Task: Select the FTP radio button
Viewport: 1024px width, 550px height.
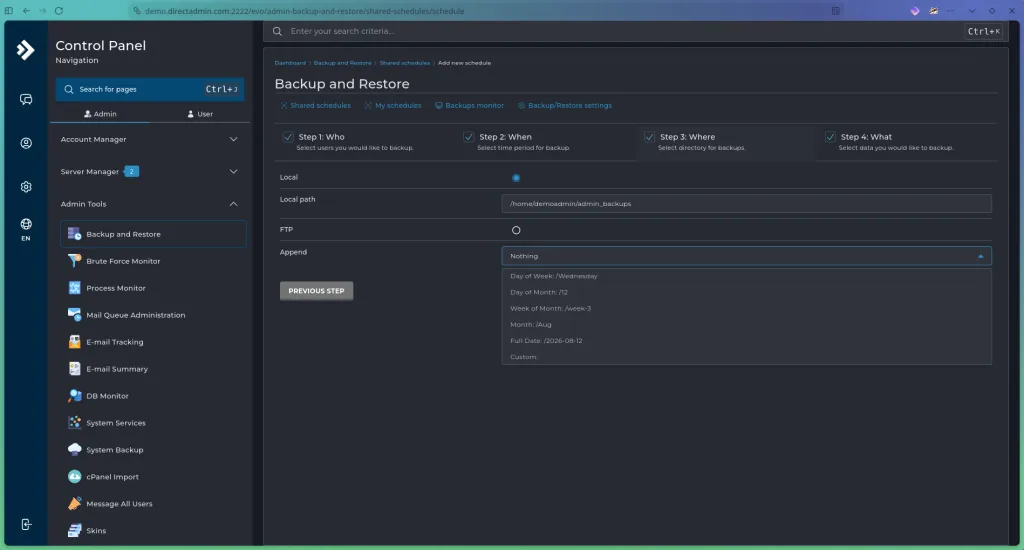Action: pos(516,230)
